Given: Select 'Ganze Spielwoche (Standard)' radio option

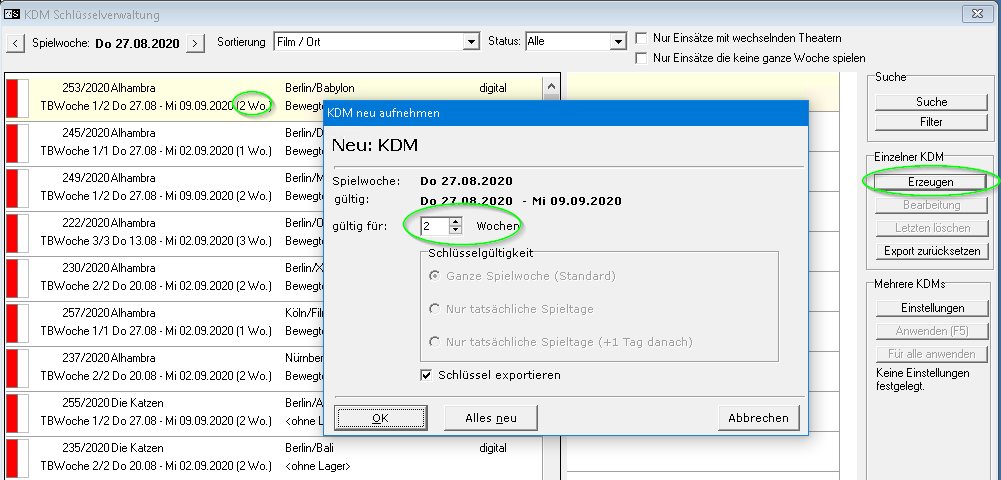Looking at the screenshot, I should tap(434, 276).
